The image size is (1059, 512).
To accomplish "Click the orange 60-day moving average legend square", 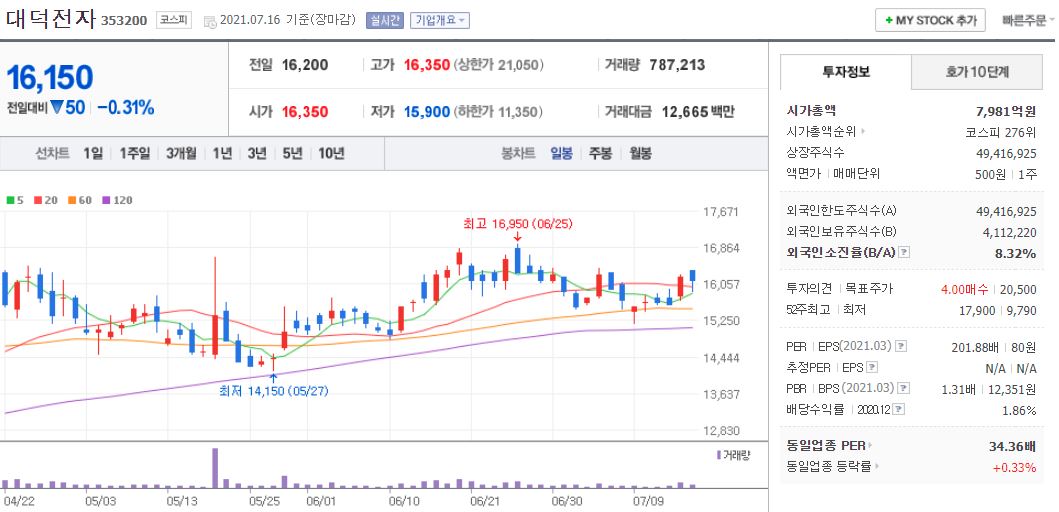I will (x=70, y=200).
